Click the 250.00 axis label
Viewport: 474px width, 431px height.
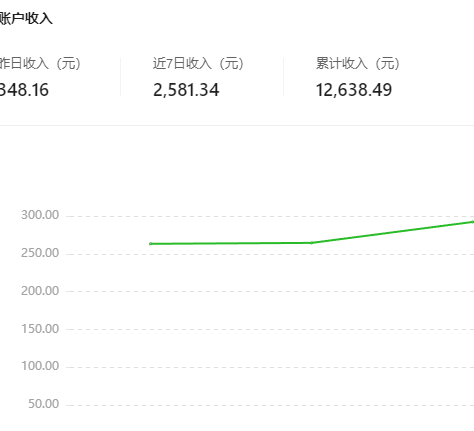click(x=40, y=253)
